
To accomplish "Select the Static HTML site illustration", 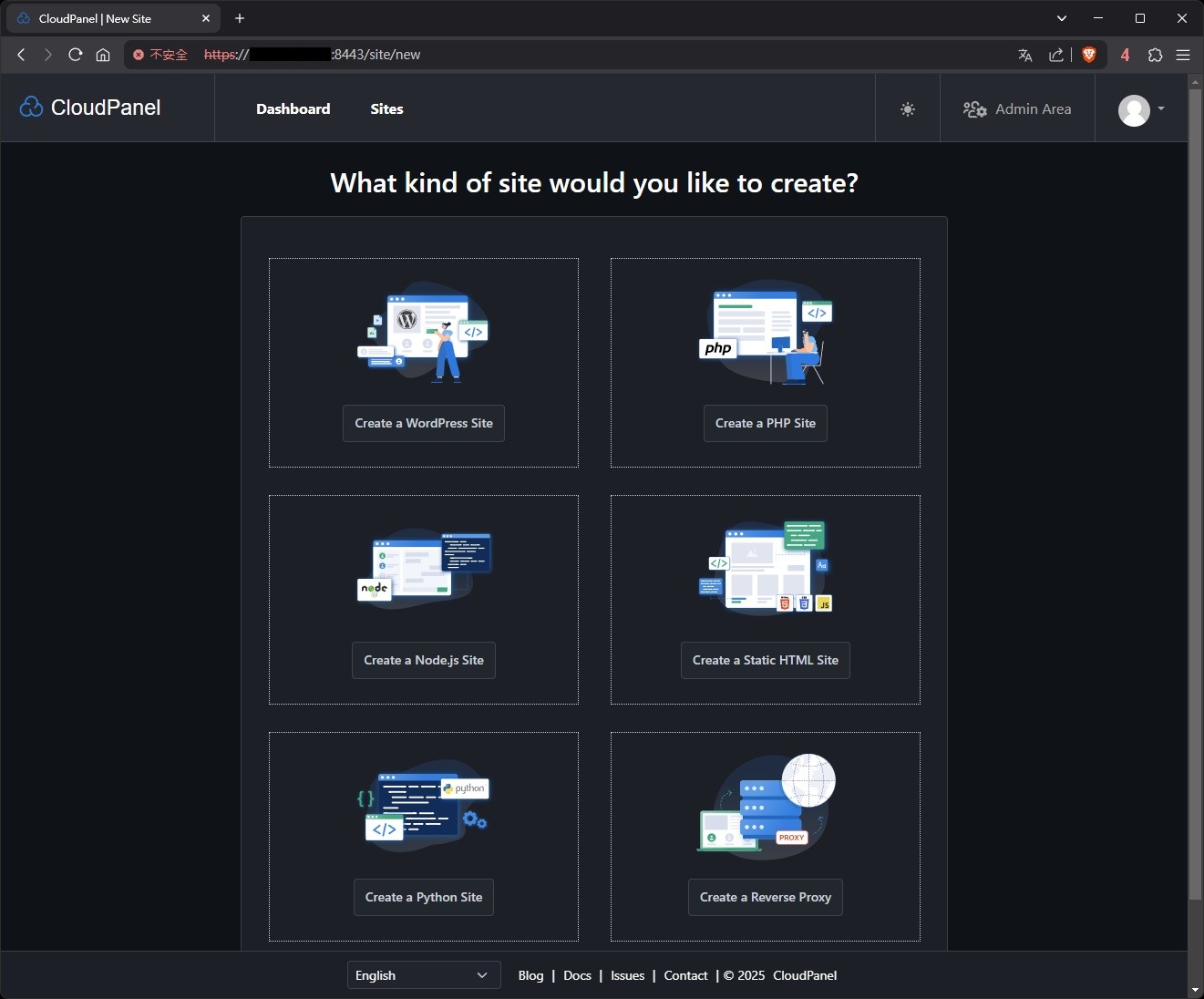I will coord(766,567).
